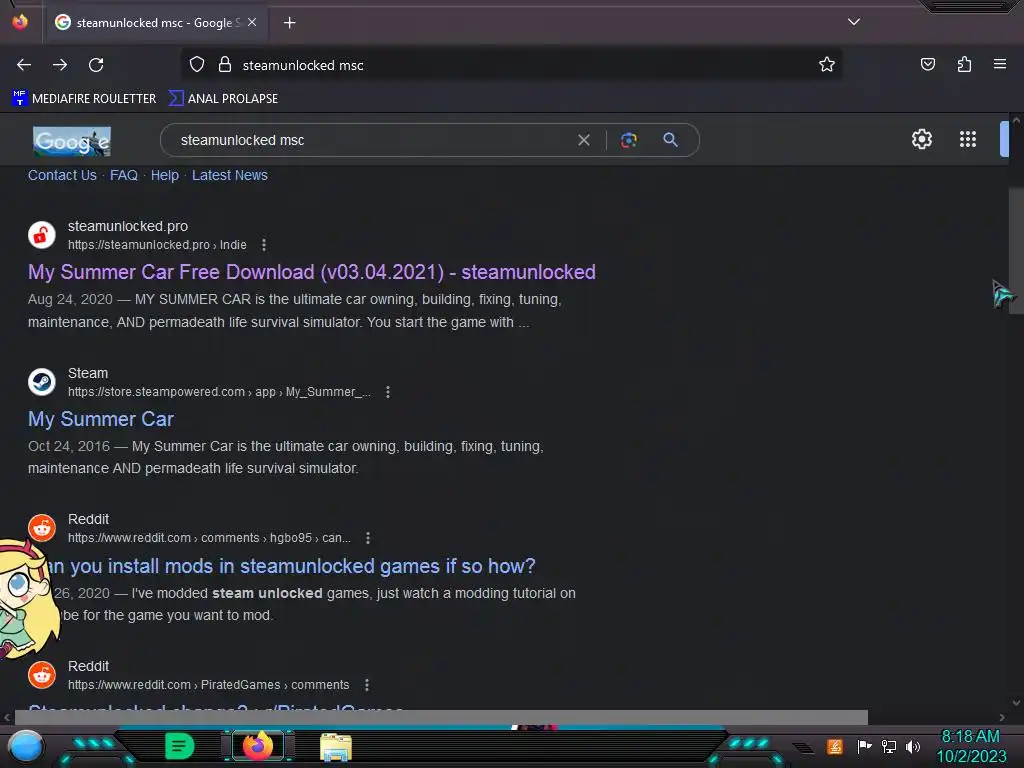Viewport: 1024px width, 768px height.
Task: Reload the current page
Action: tap(96, 65)
